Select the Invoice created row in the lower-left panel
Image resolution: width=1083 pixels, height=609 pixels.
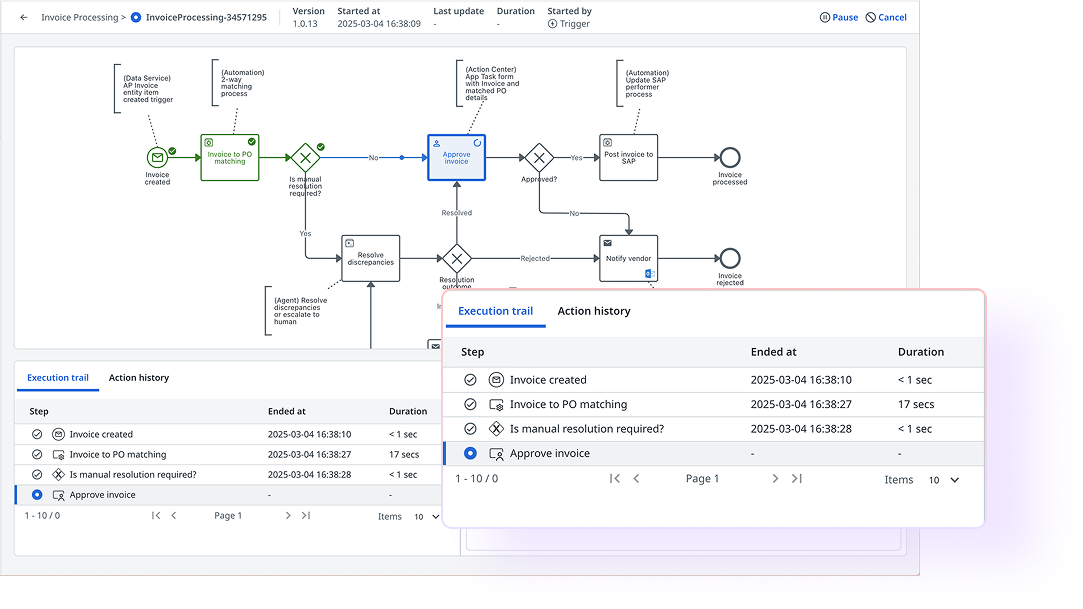(x=229, y=434)
